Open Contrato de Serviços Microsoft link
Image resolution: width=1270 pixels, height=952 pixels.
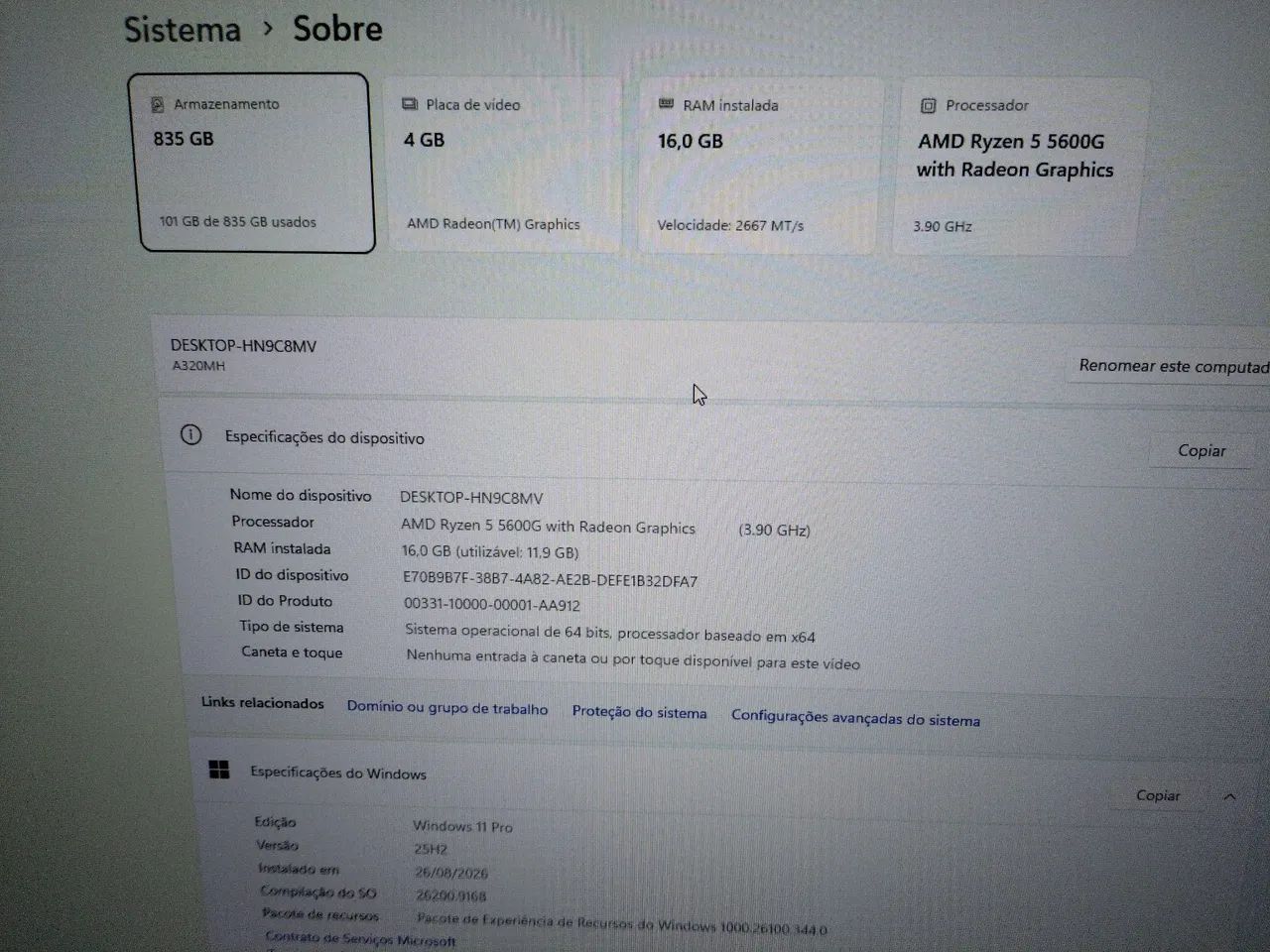pos(360,938)
